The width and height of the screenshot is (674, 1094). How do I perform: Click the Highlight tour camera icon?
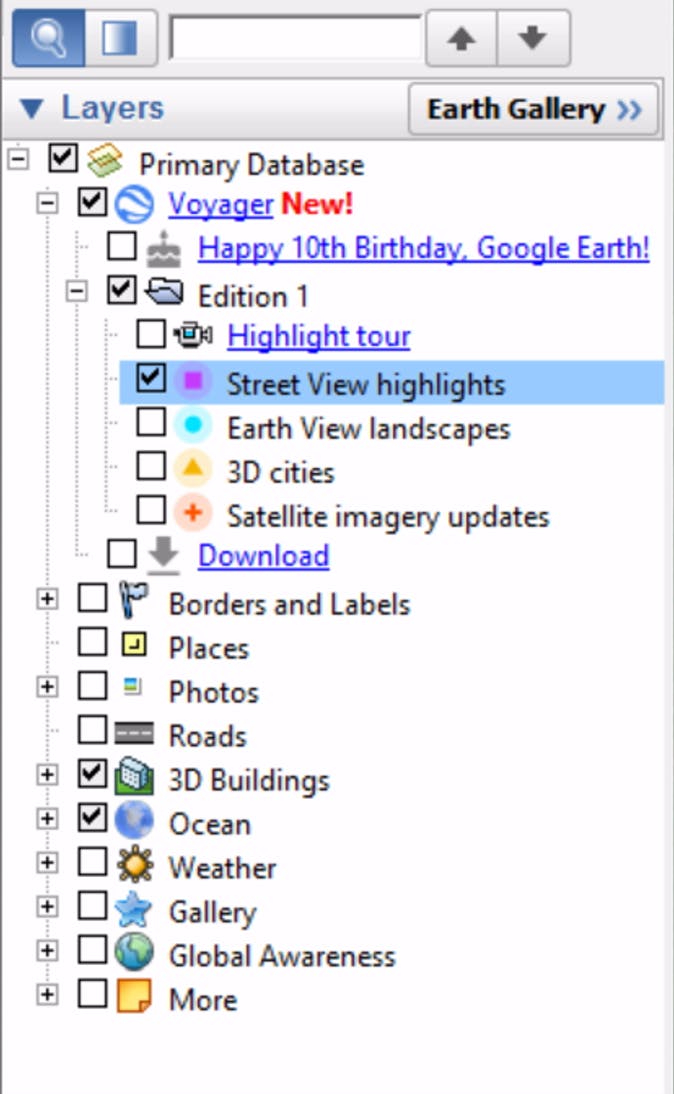click(x=192, y=336)
